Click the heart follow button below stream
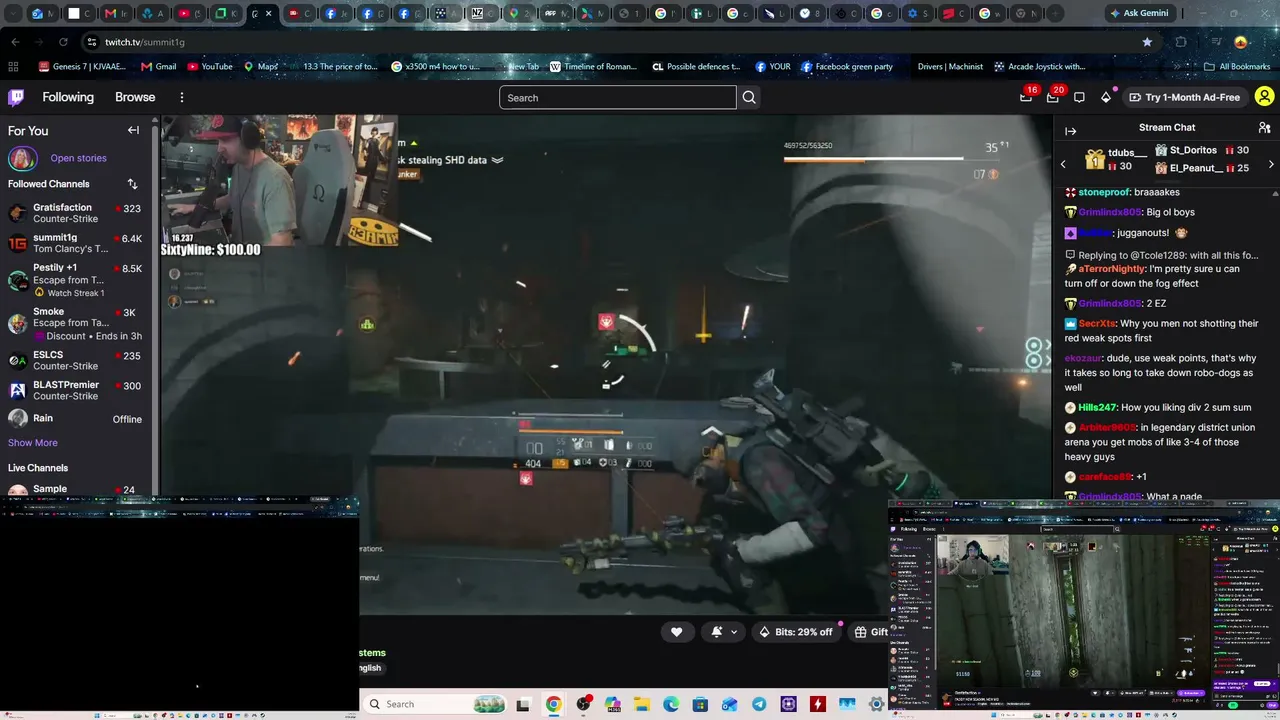 tap(677, 632)
